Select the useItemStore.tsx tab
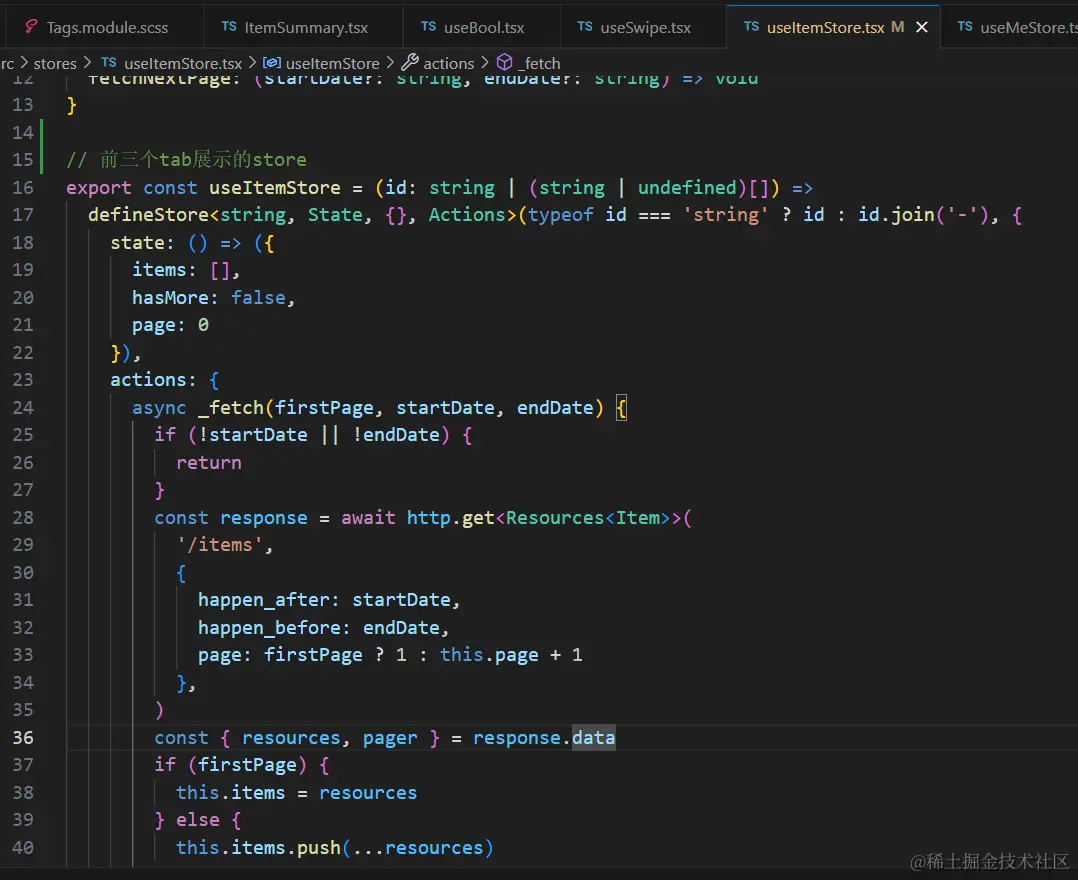The image size is (1078, 880). [x=825, y=28]
